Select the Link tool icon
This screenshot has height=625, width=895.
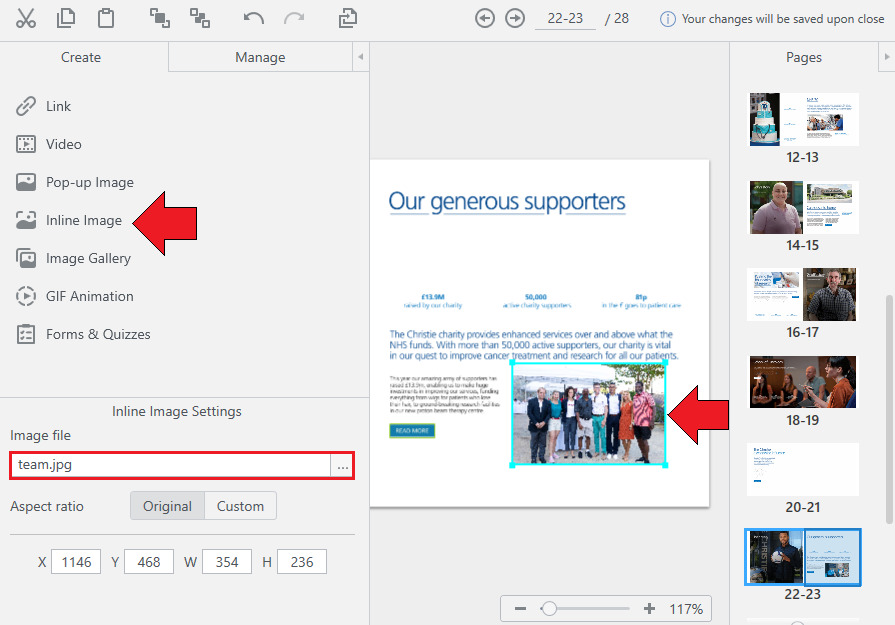(x=26, y=106)
